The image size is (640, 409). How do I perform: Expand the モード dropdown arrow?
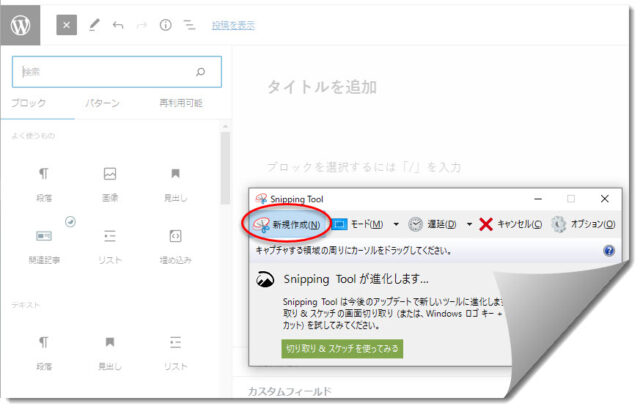coord(396,224)
